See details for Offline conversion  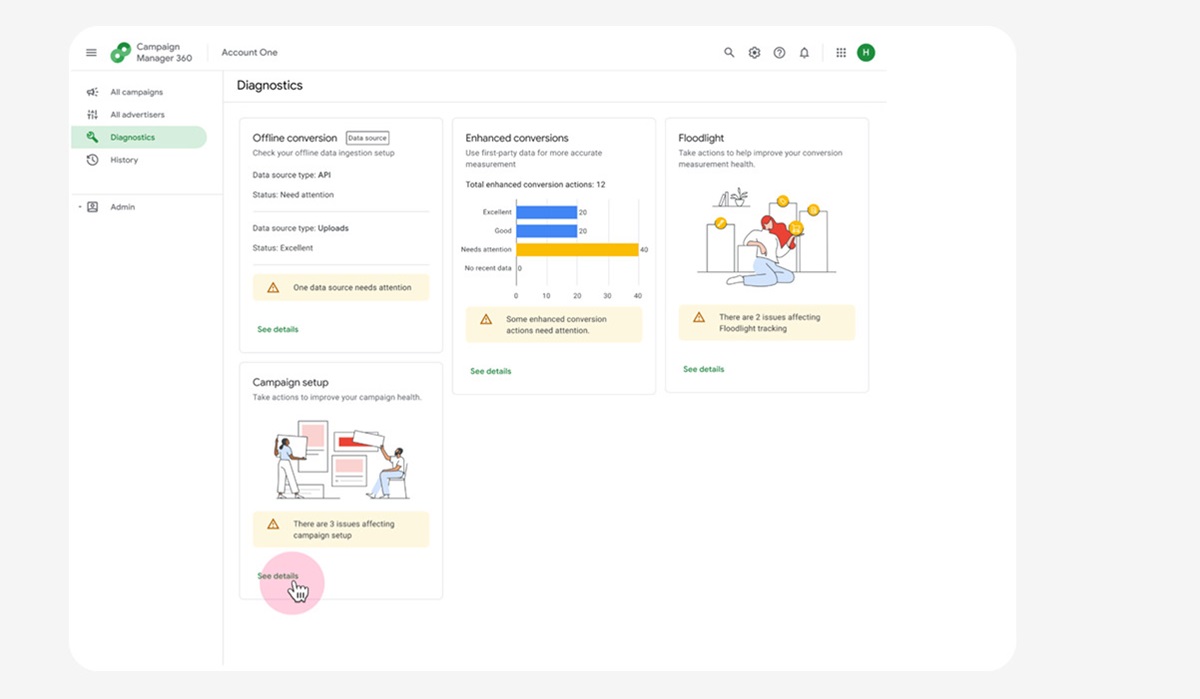(x=277, y=329)
